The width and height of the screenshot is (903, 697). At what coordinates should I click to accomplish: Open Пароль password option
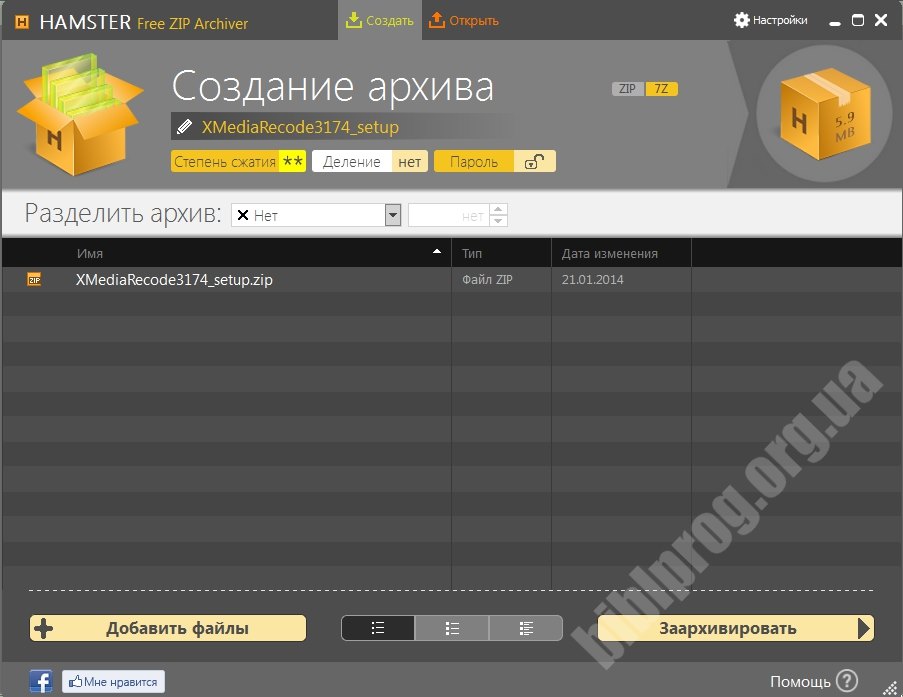click(x=495, y=161)
